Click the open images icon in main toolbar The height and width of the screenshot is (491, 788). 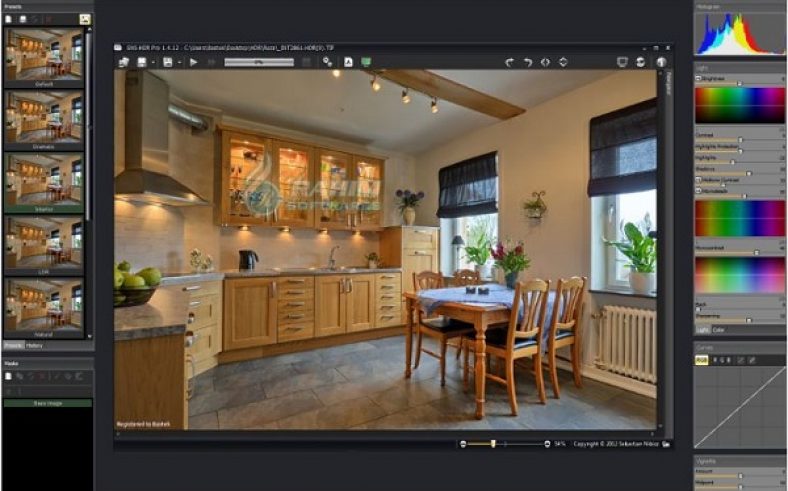pyautogui.click(x=123, y=62)
